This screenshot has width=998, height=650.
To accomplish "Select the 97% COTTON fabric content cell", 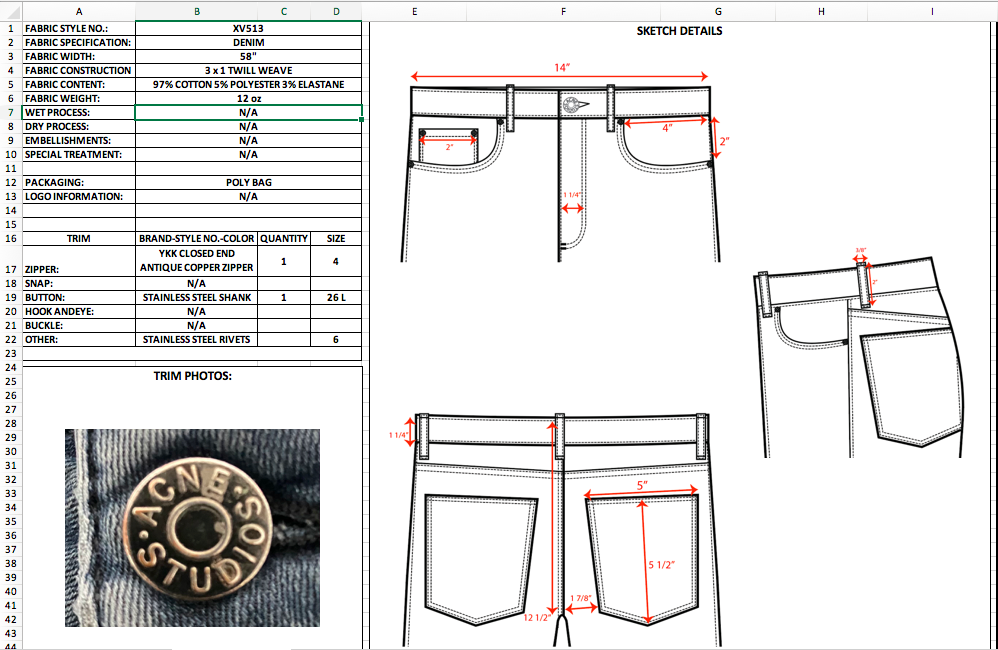I will click(x=248, y=85).
